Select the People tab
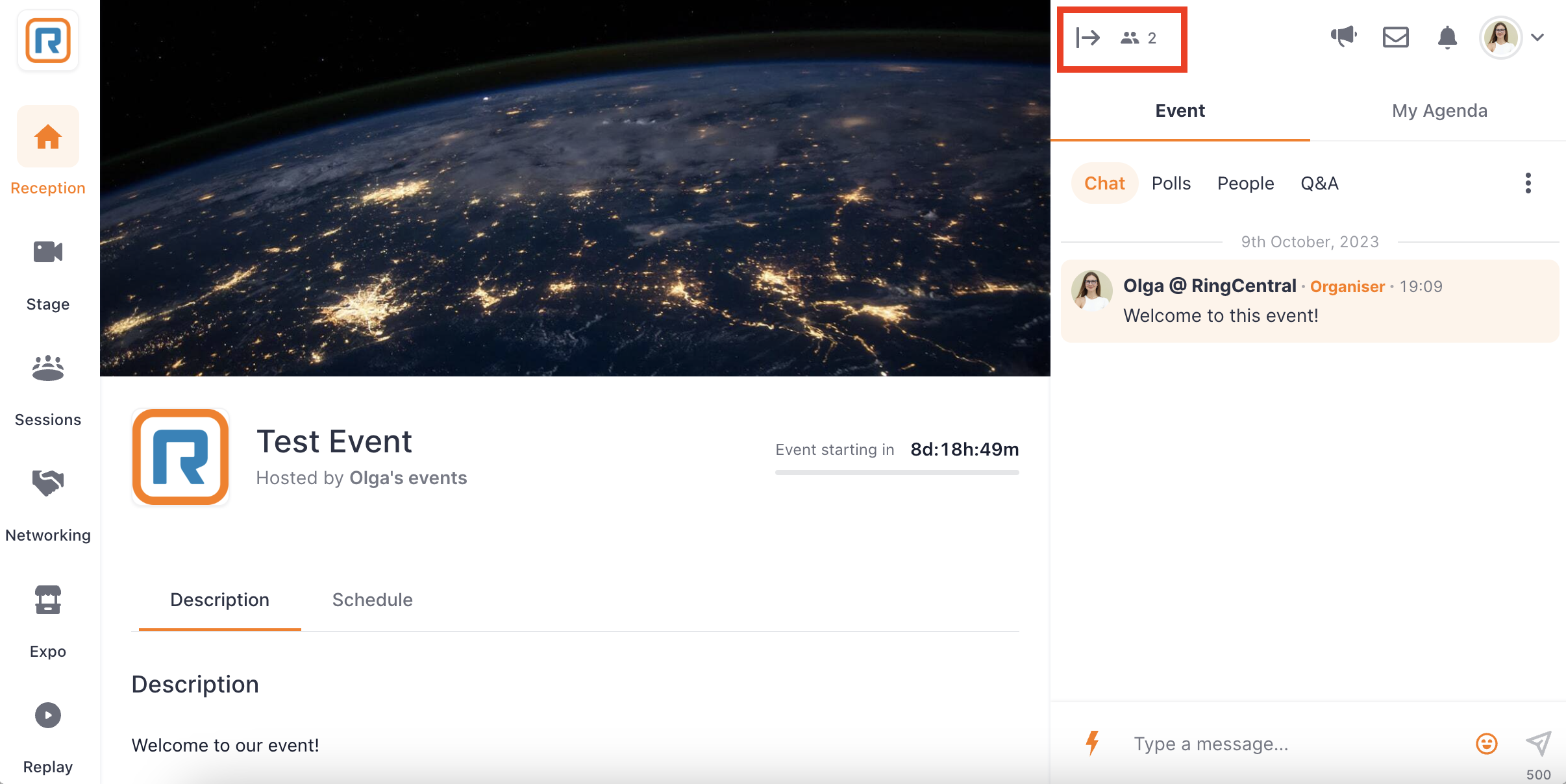The image size is (1566, 784). 1245,183
